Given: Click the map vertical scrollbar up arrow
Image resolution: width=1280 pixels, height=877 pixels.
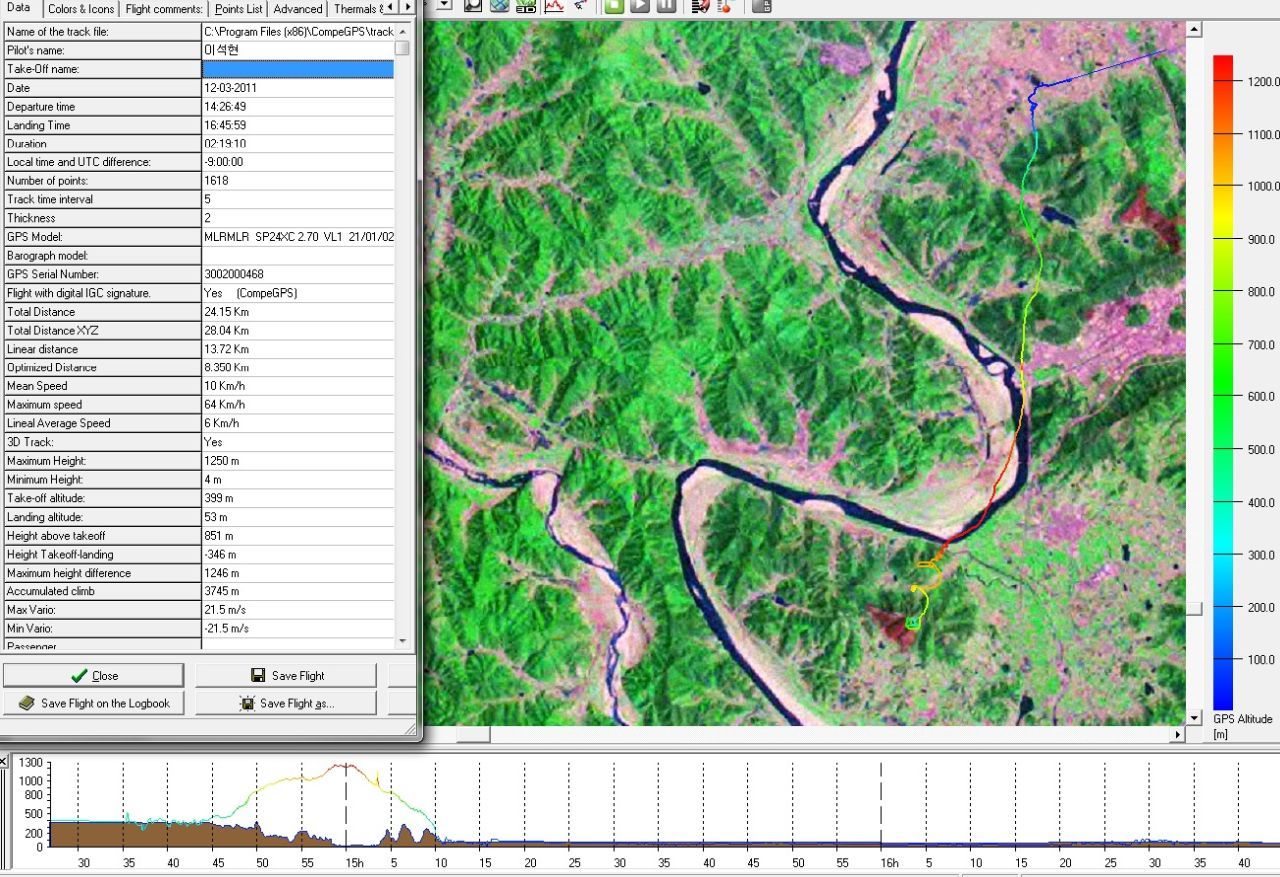Looking at the screenshot, I should tap(1194, 30).
